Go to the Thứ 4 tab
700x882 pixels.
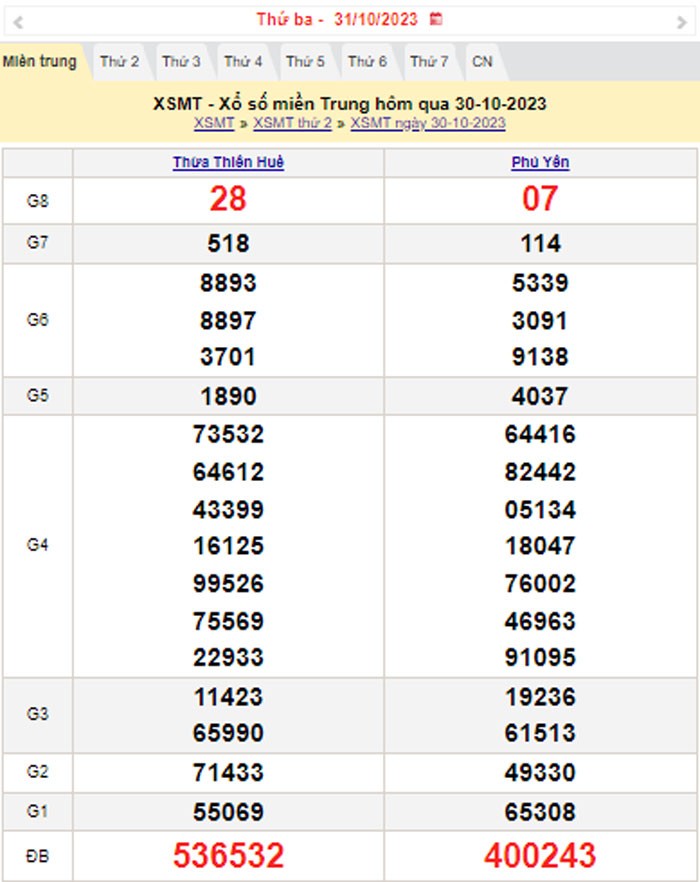click(243, 62)
